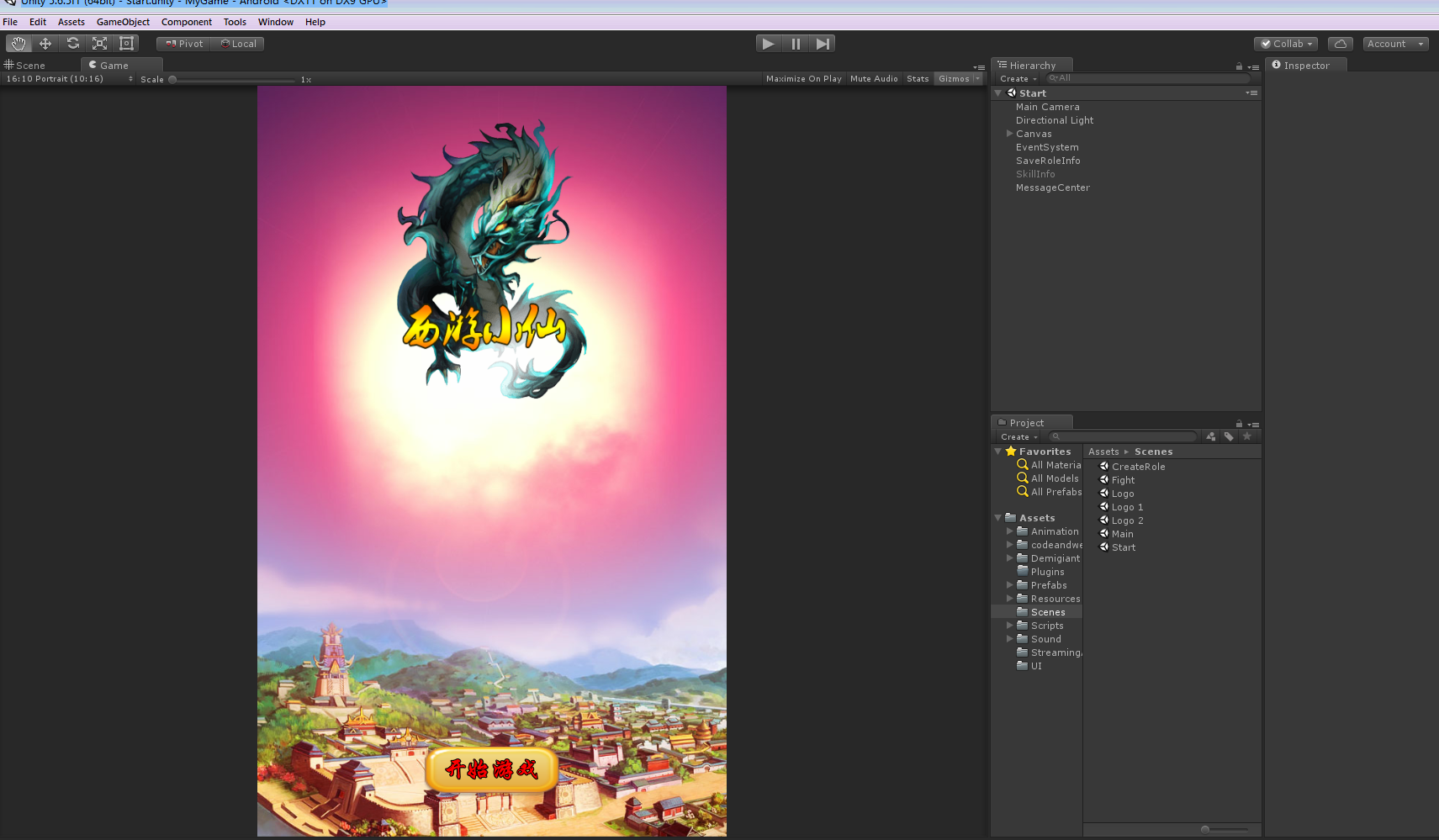Toggle Mute Audio in Game view
Image resolution: width=1439 pixels, height=840 pixels.
[874, 79]
